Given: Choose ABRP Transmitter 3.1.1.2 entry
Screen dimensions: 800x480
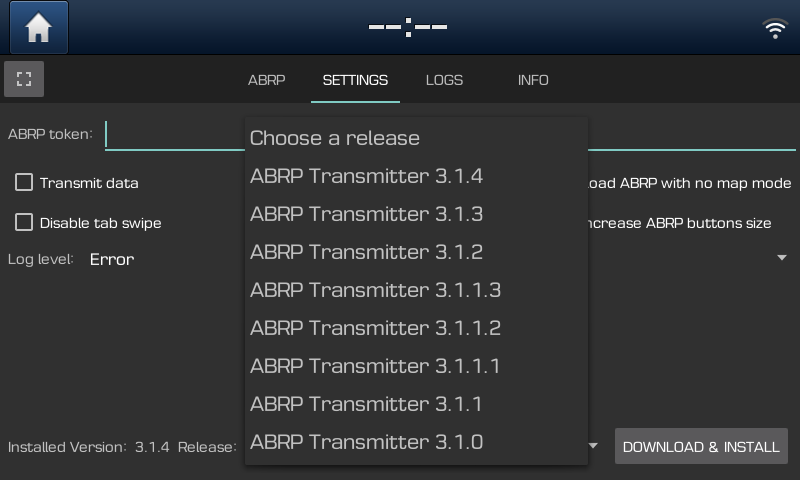Looking at the screenshot, I should point(416,328).
